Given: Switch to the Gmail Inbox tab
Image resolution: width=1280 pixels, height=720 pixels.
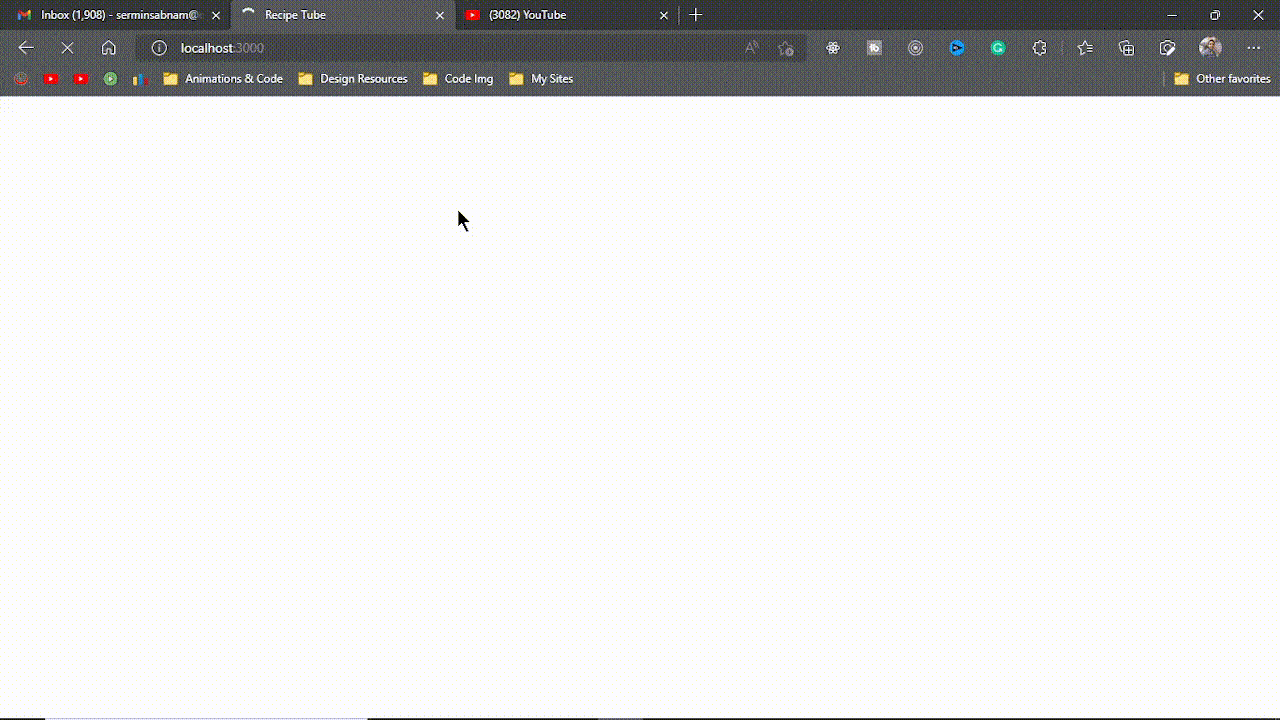Looking at the screenshot, I should coord(115,15).
